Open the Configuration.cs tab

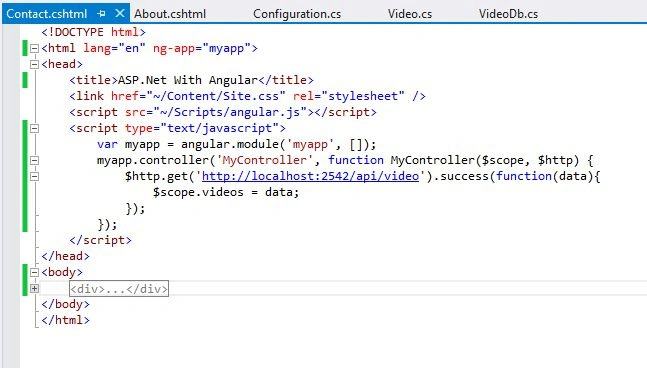click(x=297, y=14)
